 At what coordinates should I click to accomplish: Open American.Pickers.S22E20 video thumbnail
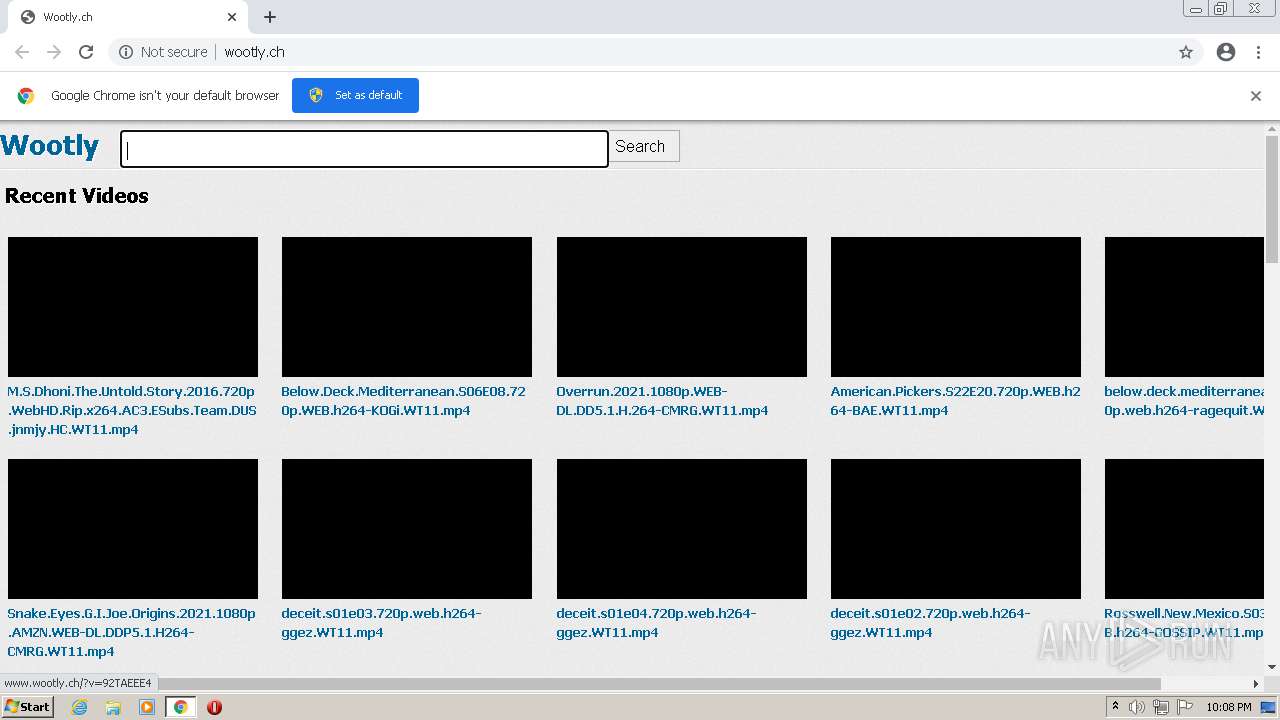coord(956,307)
